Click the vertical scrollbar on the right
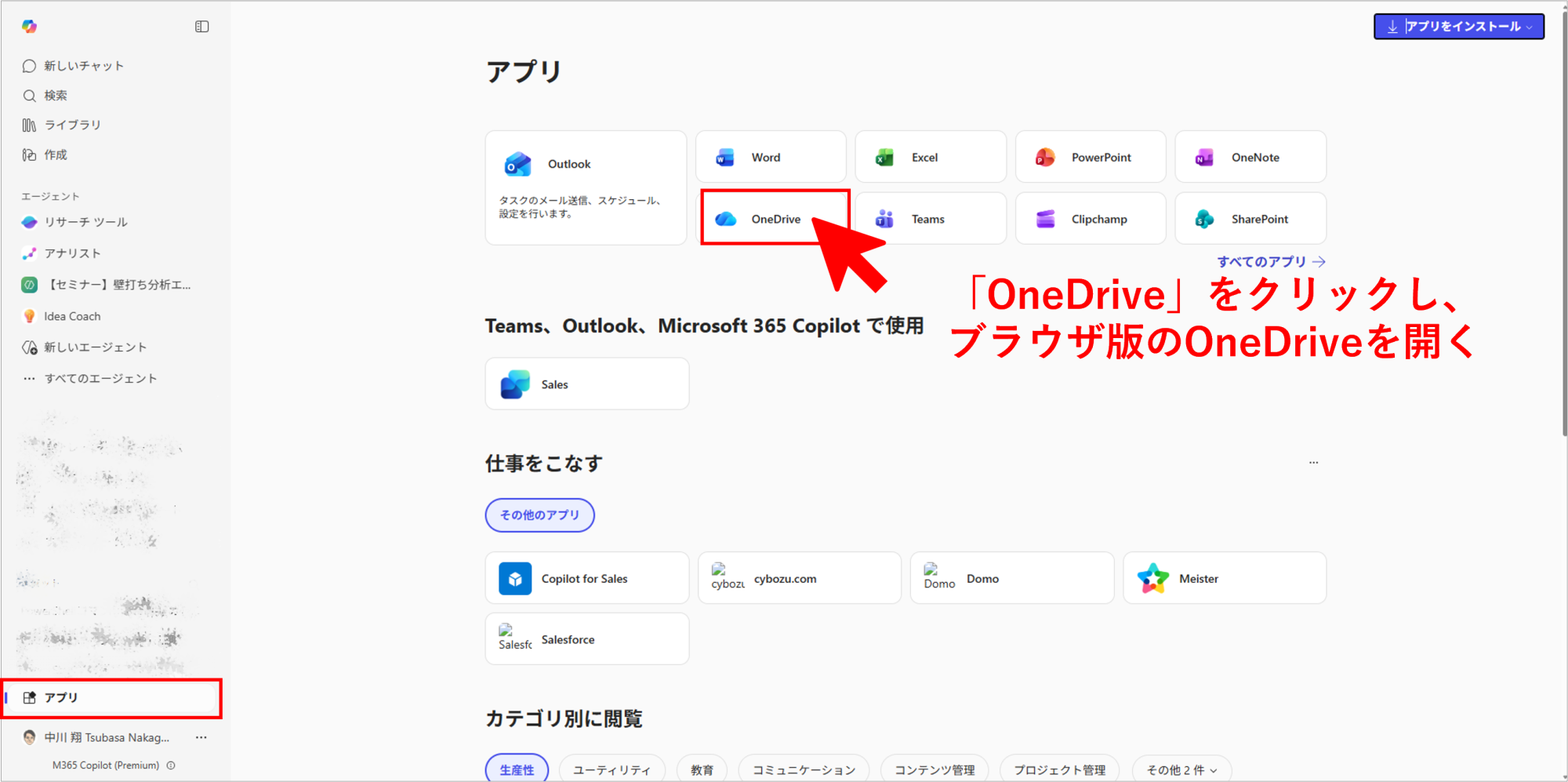Viewport: 1568px width, 782px height. 1564,235
